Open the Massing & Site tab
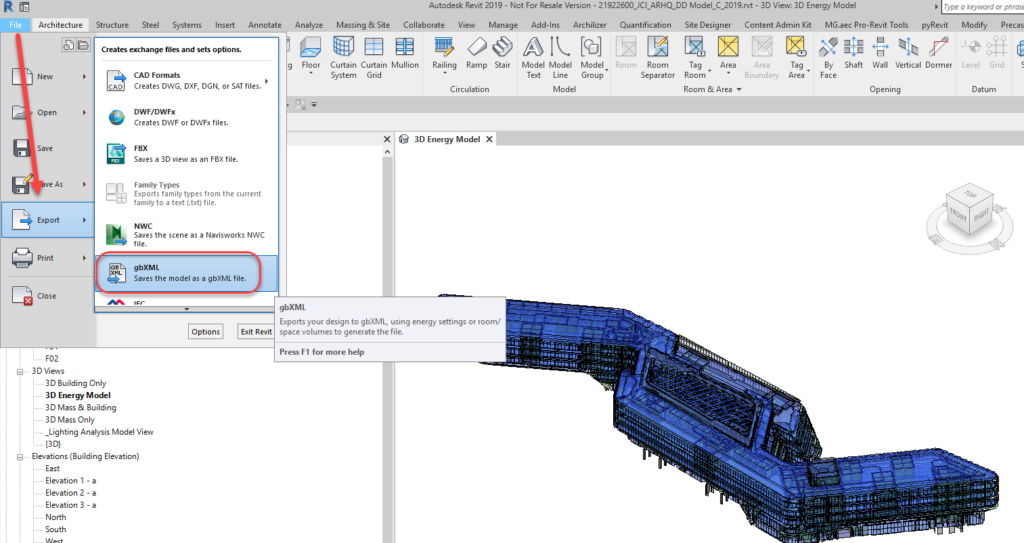 click(363, 25)
